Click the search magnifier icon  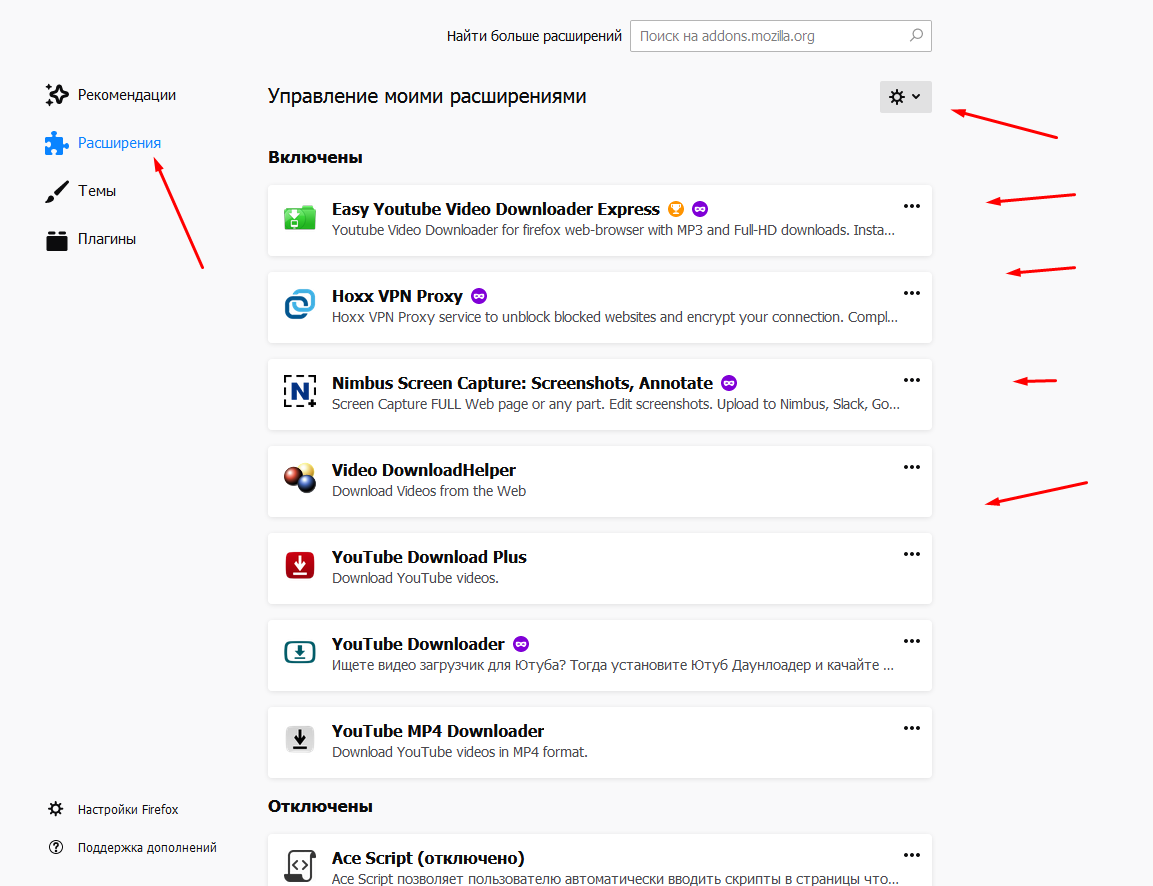[x=915, y=35]
